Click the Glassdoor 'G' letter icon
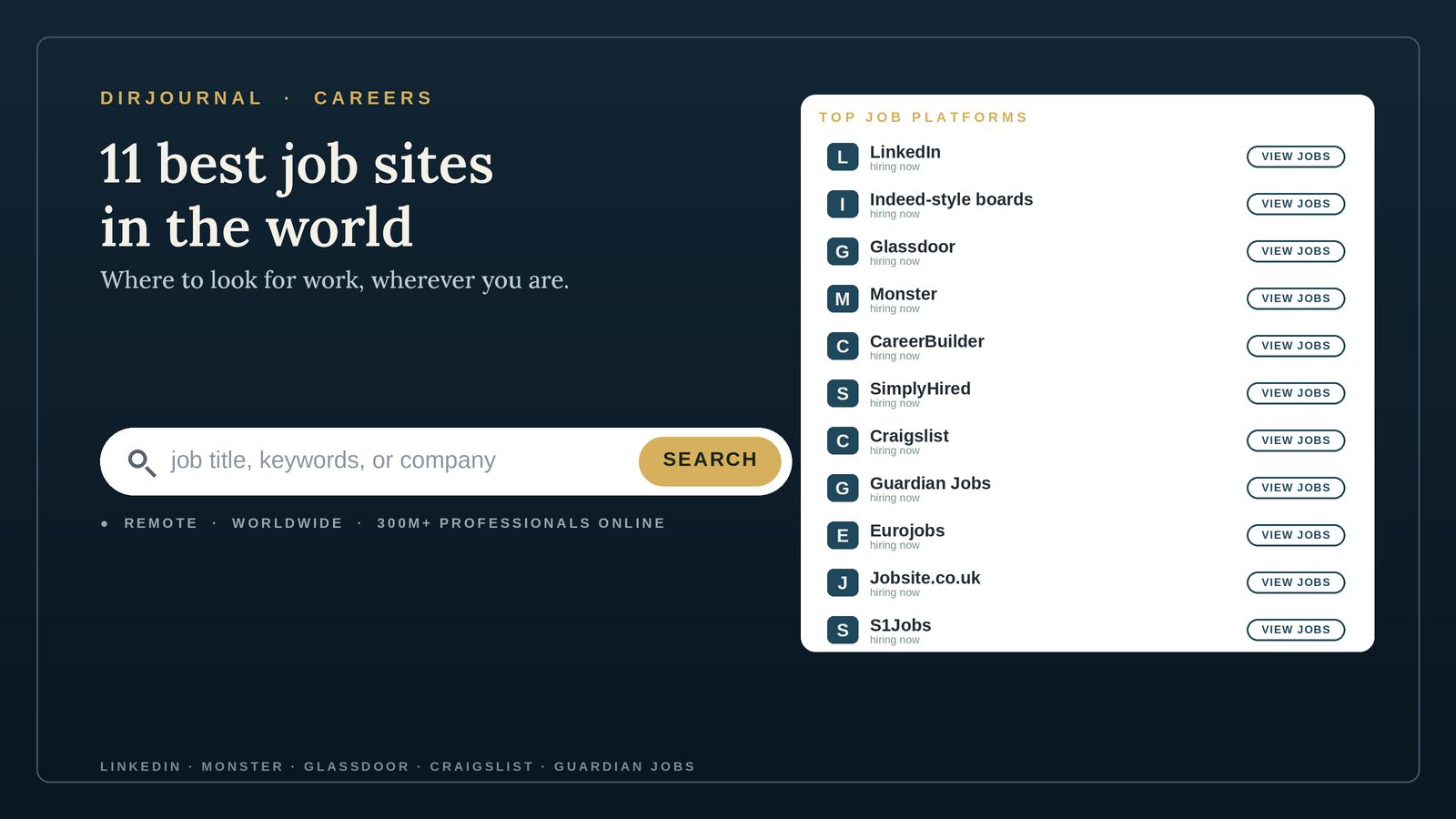Screen dimensions: 1456x819 tap(843, 251)
